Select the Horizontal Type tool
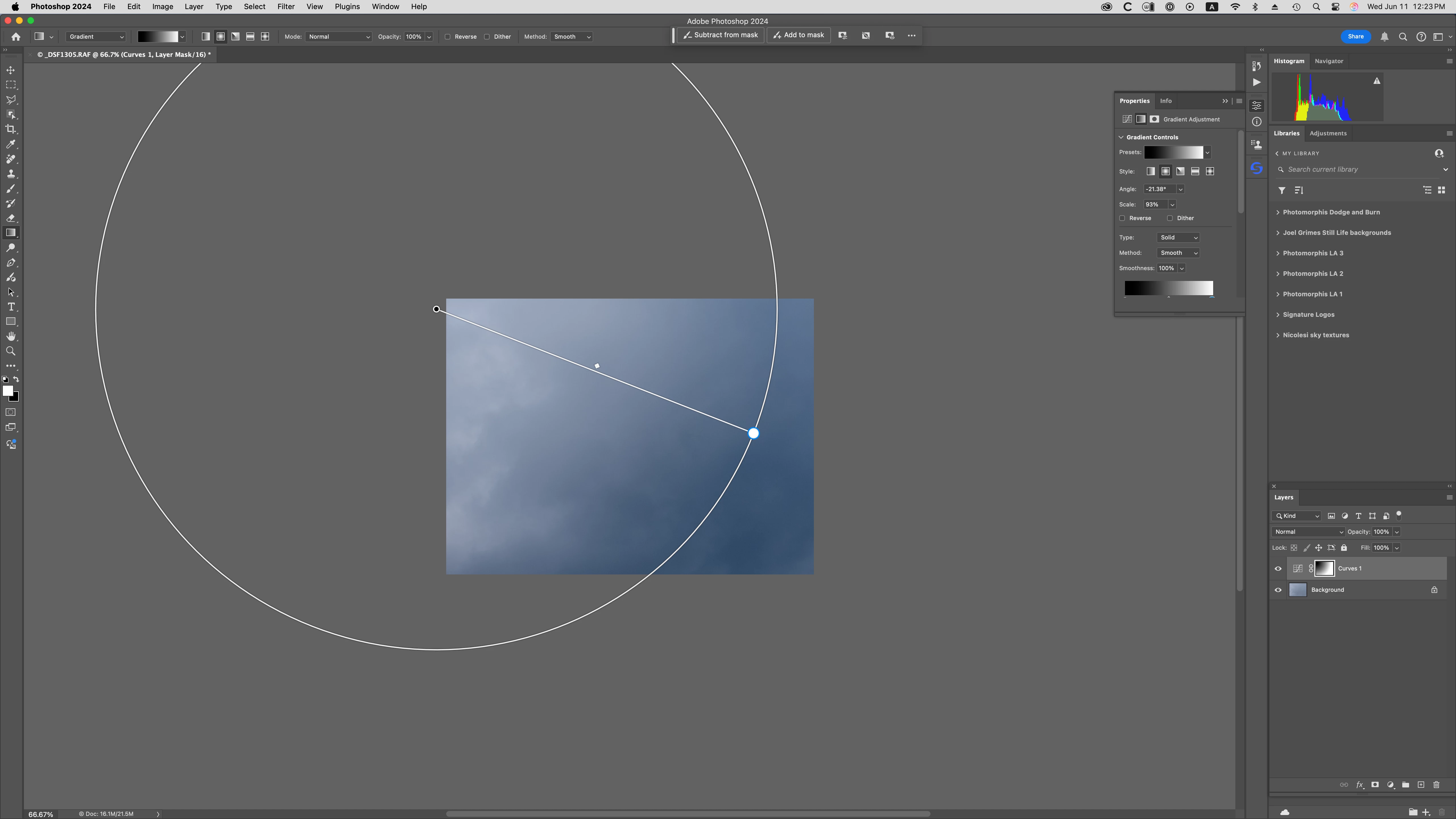Screen dimensions: 1456x819 [x=11, y=307]
